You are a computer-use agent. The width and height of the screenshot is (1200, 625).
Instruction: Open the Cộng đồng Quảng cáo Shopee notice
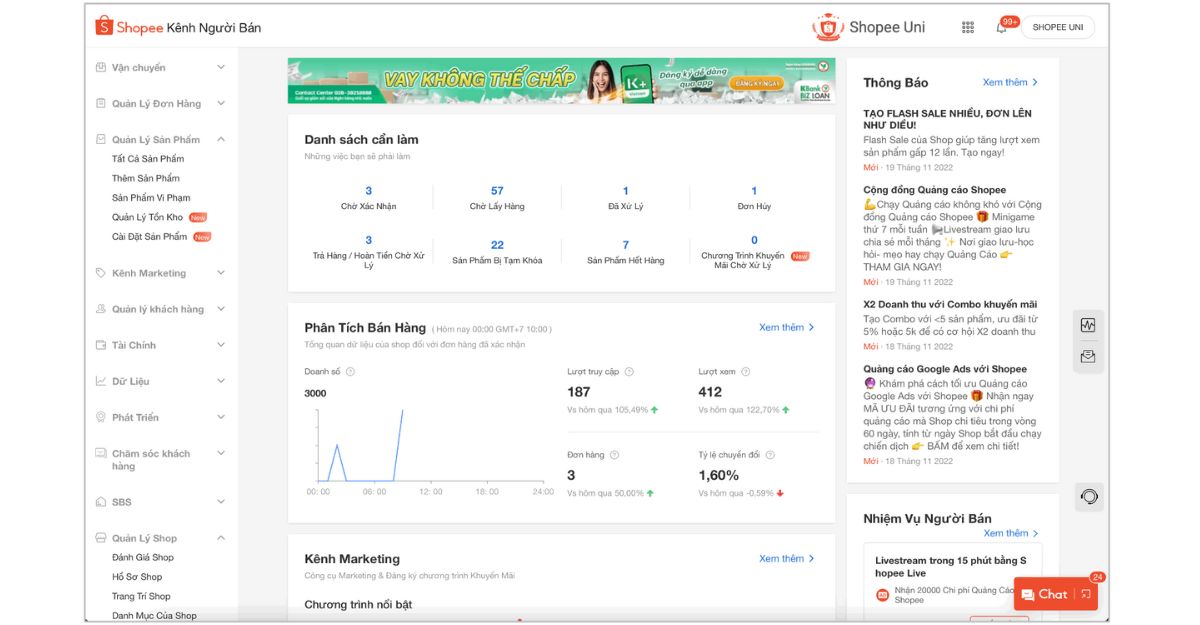952,235
